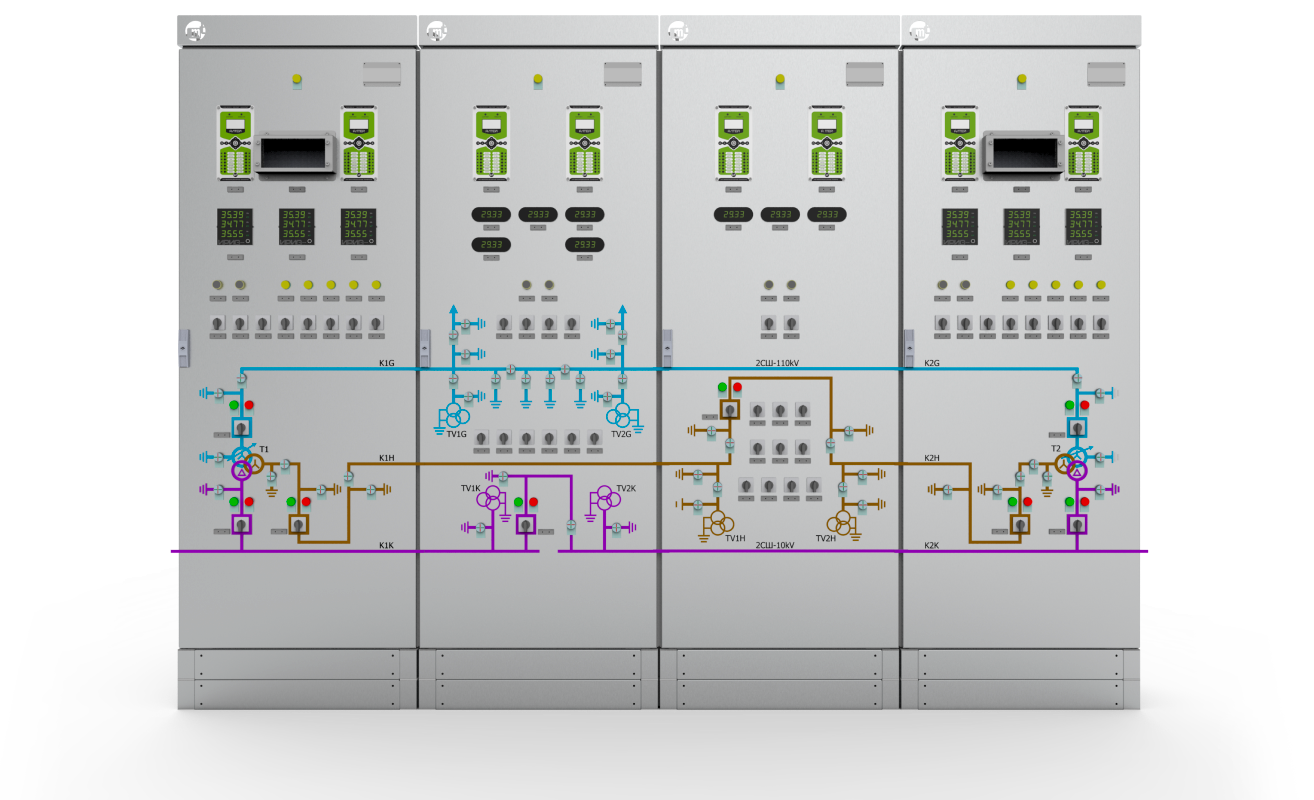Viewport: 1314px width, 800px height.
Task: Select the TV2H voltage transformer symbol
Action: tap(843, 522)
